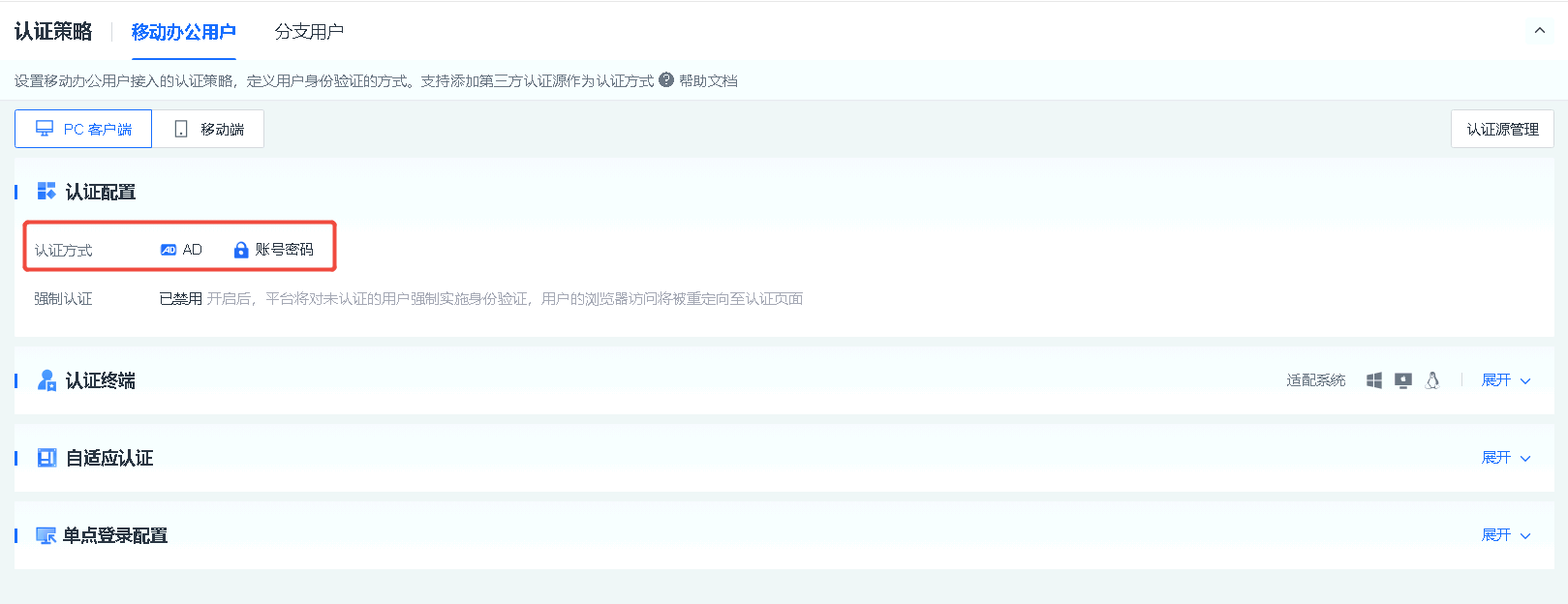Click the 适配系统 label
This screenshot has height=604, width=1568.
(1316, 380)
